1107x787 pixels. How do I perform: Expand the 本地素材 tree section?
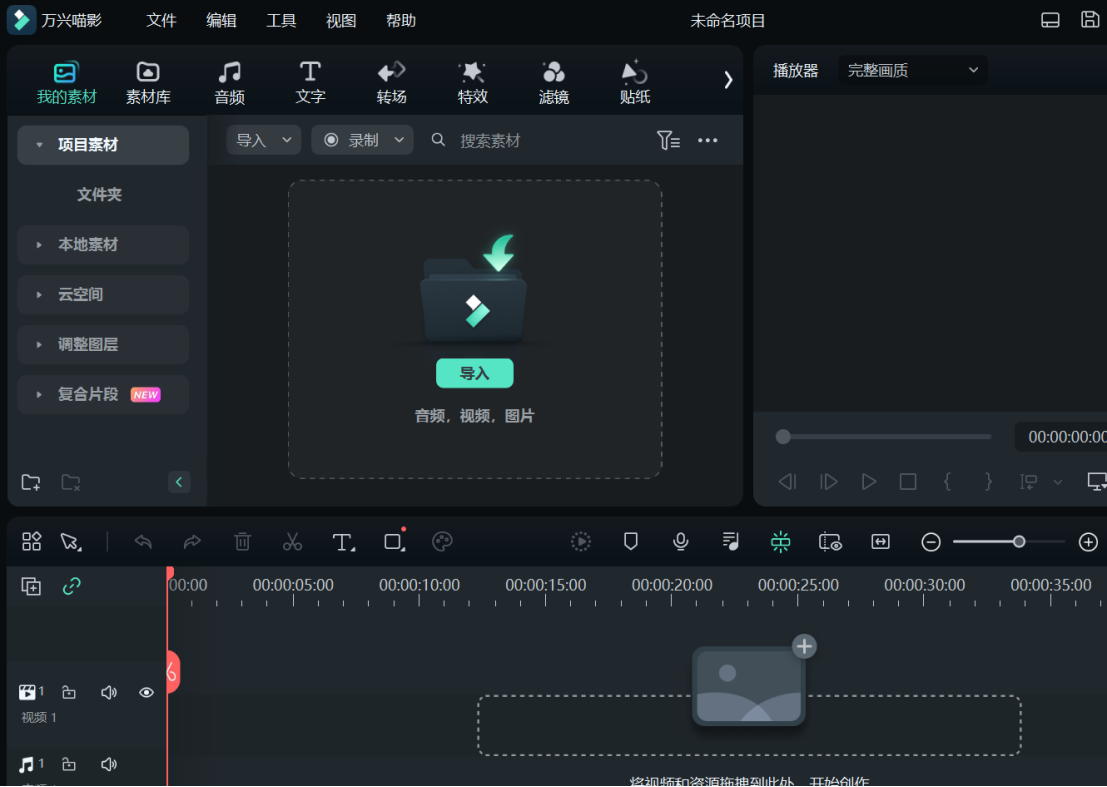(x=87, y=244)
